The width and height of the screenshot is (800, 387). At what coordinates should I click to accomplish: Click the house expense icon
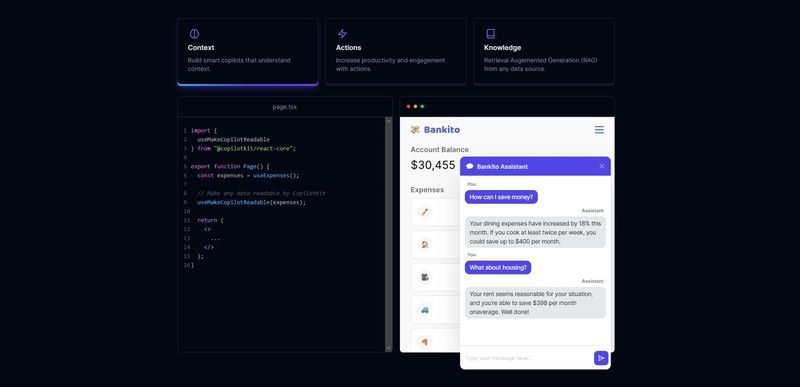[x=424, y=244]
